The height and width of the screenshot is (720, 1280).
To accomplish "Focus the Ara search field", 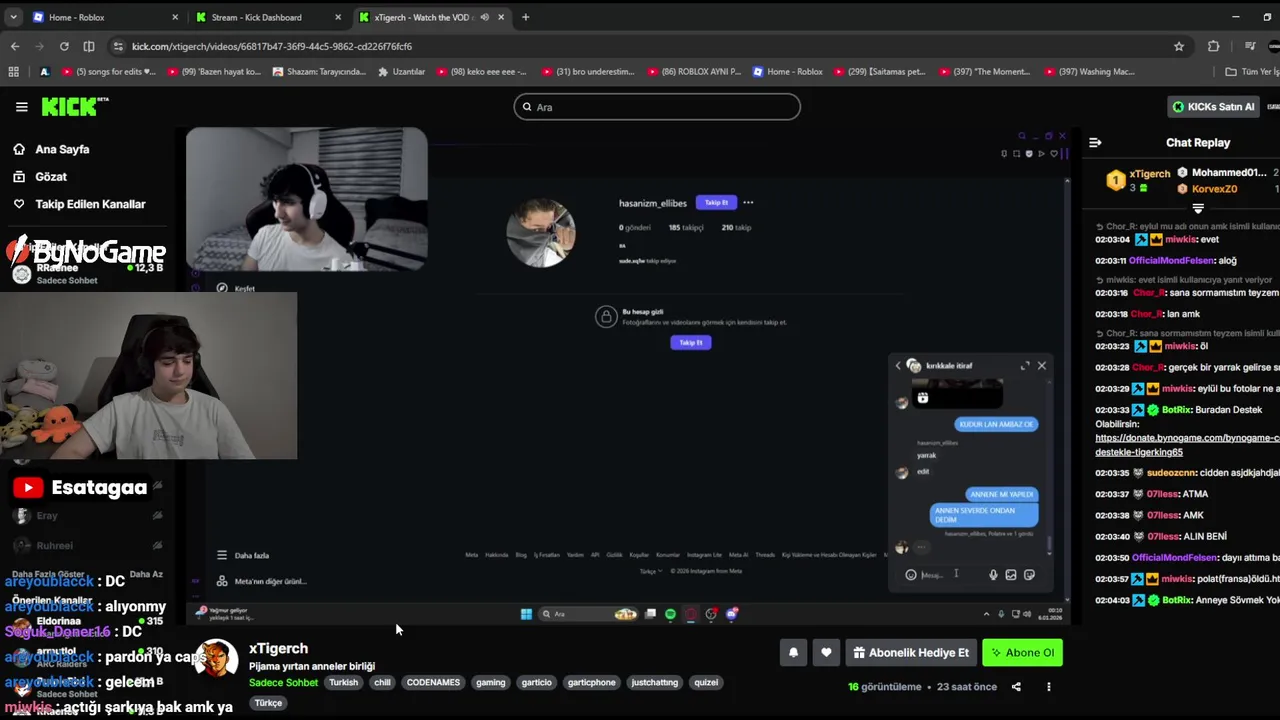I will 657,107.
